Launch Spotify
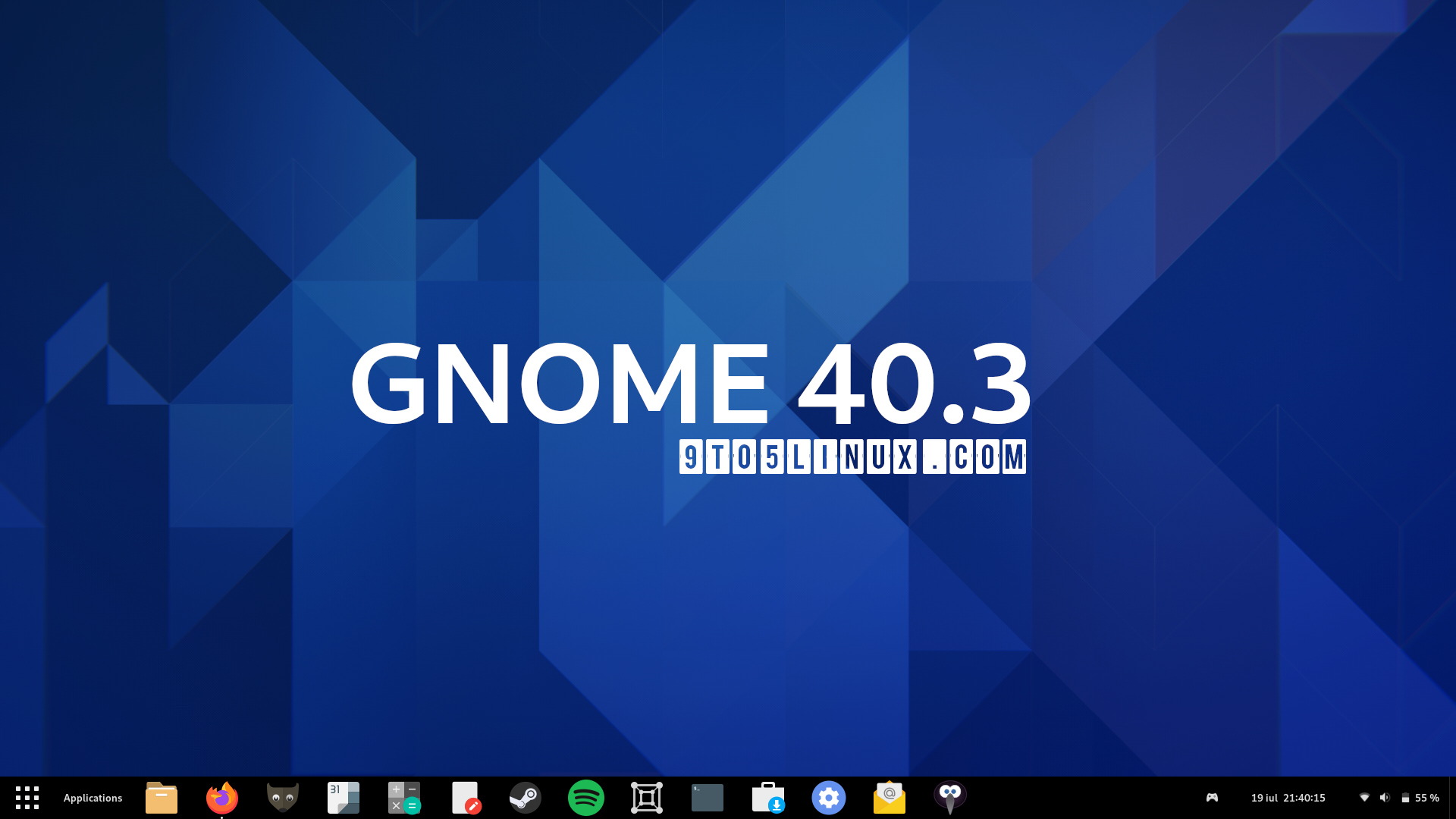 [586, 798]
